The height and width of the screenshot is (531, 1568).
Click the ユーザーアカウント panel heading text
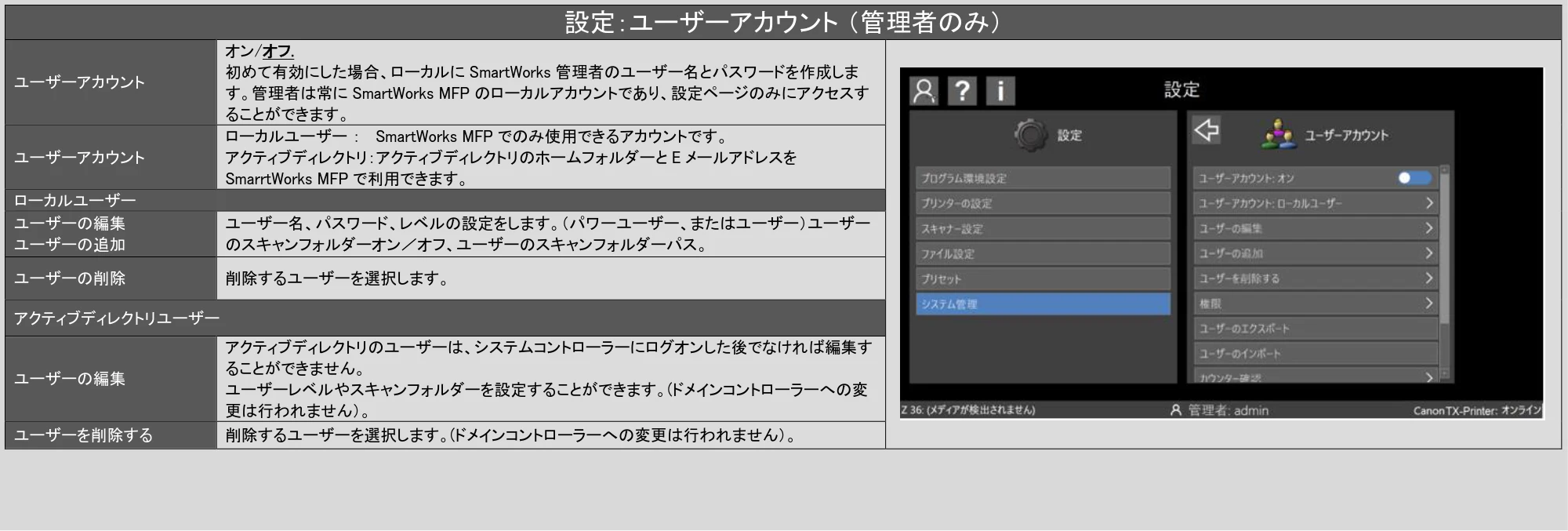pos(1346,135)
